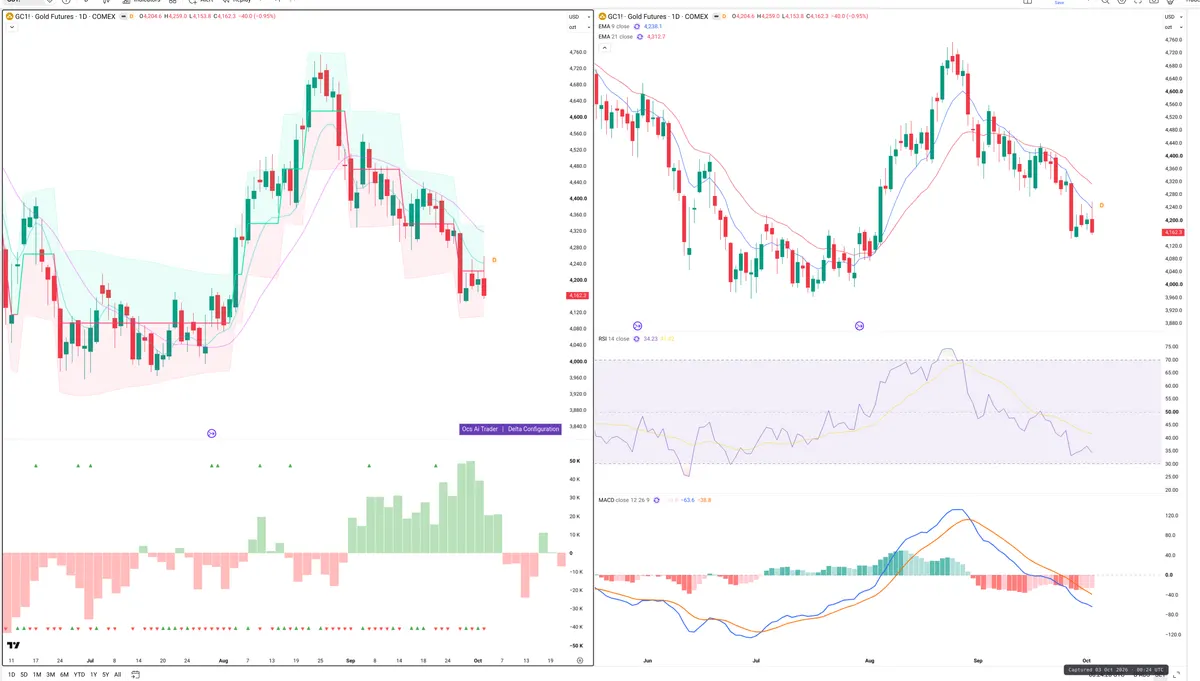This screenshot has width=1200, height=681.
Task: Select the 1M range button
Action: pyautogui.click(x=37, y=675)
